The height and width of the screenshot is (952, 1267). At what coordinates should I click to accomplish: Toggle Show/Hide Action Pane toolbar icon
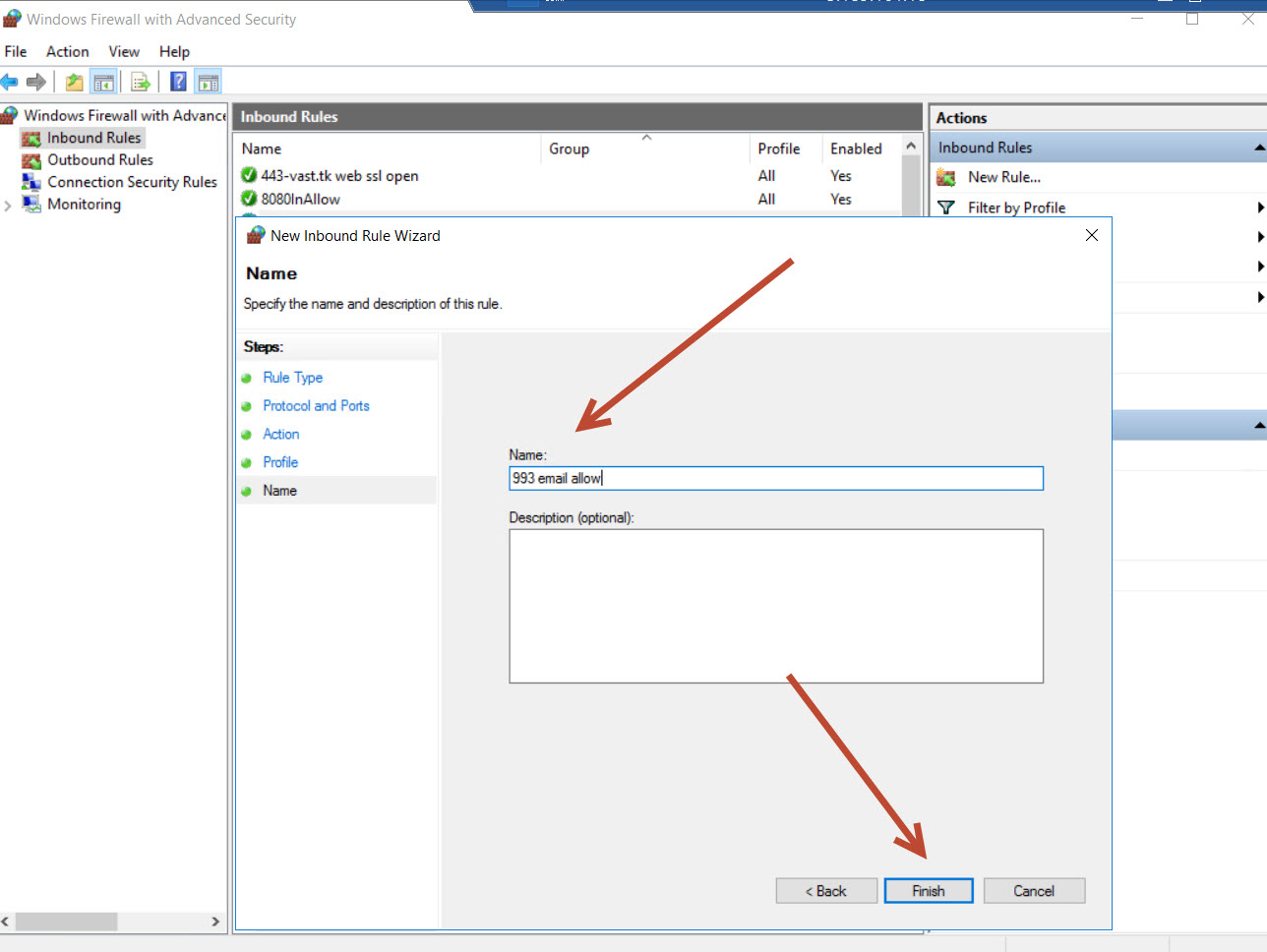208,82
